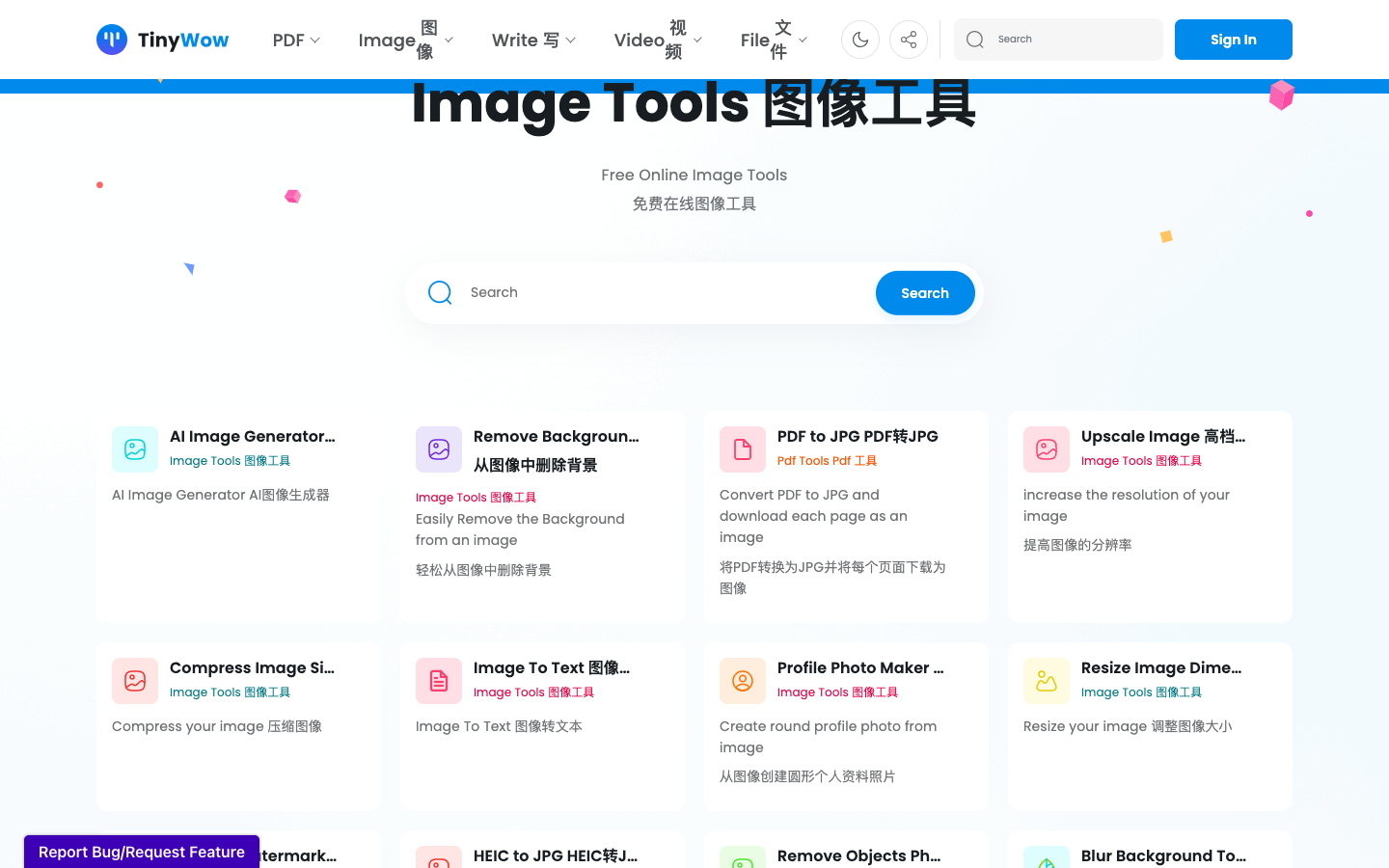This screenshot has height=868, width=1389.
Task: Click the TinyWow logo icon
Action: pos(112,39)
